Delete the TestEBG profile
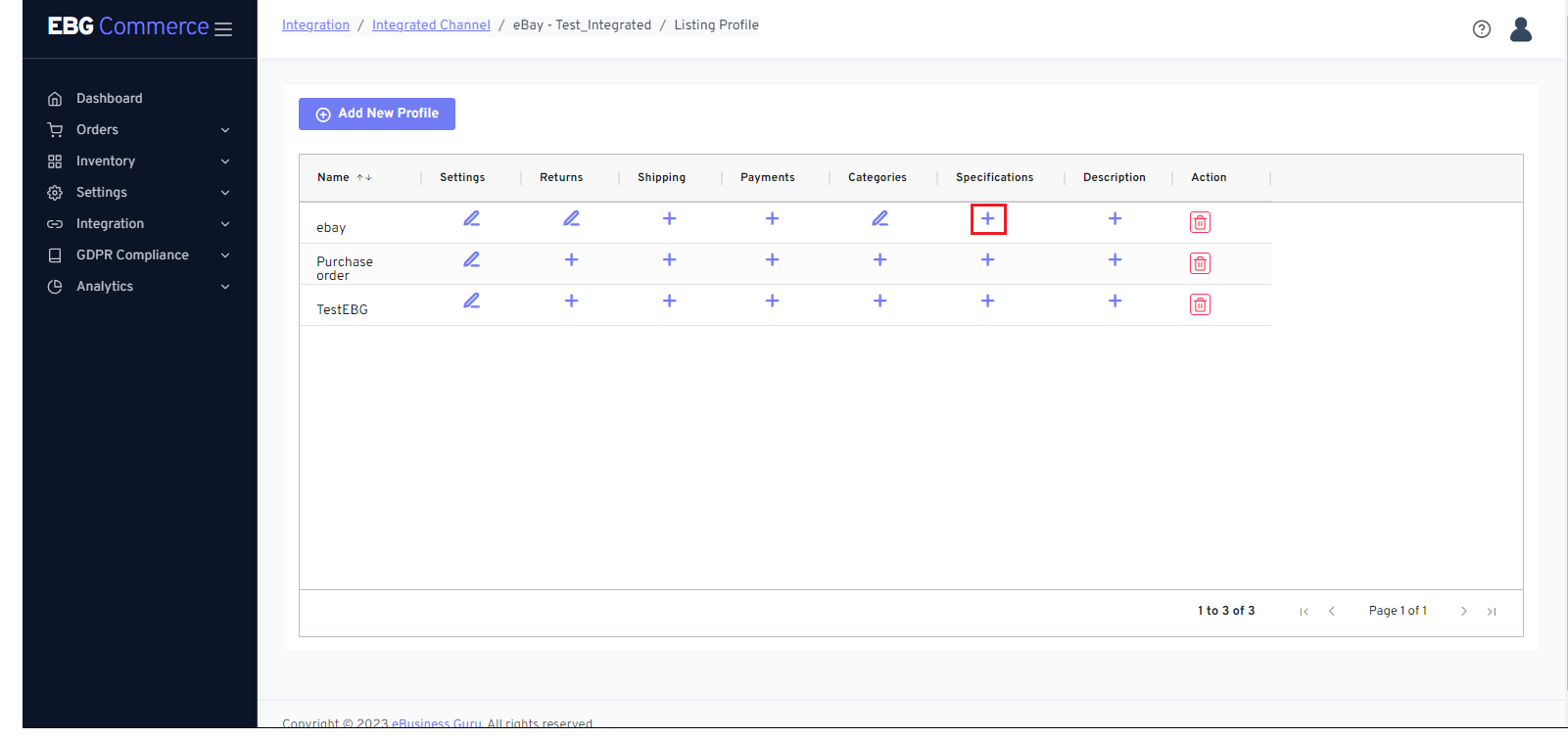Screen dimensions: 1568x739 coord(1200,304)
